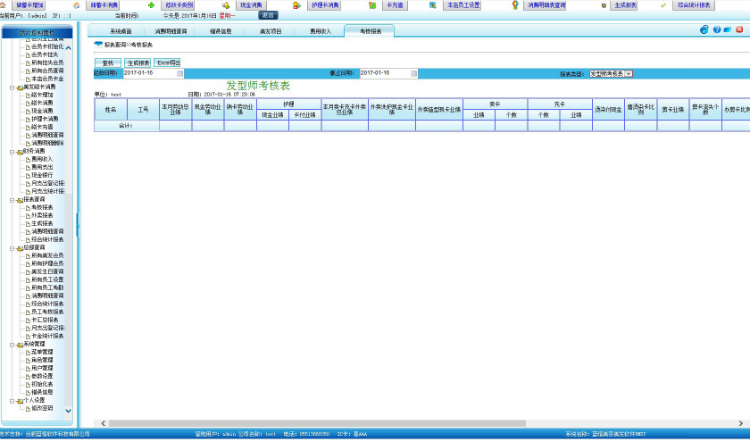Click the balloon icon beside 消费明细表查询 button
Viewport: 750px width, 440px height.
[515, 5]
